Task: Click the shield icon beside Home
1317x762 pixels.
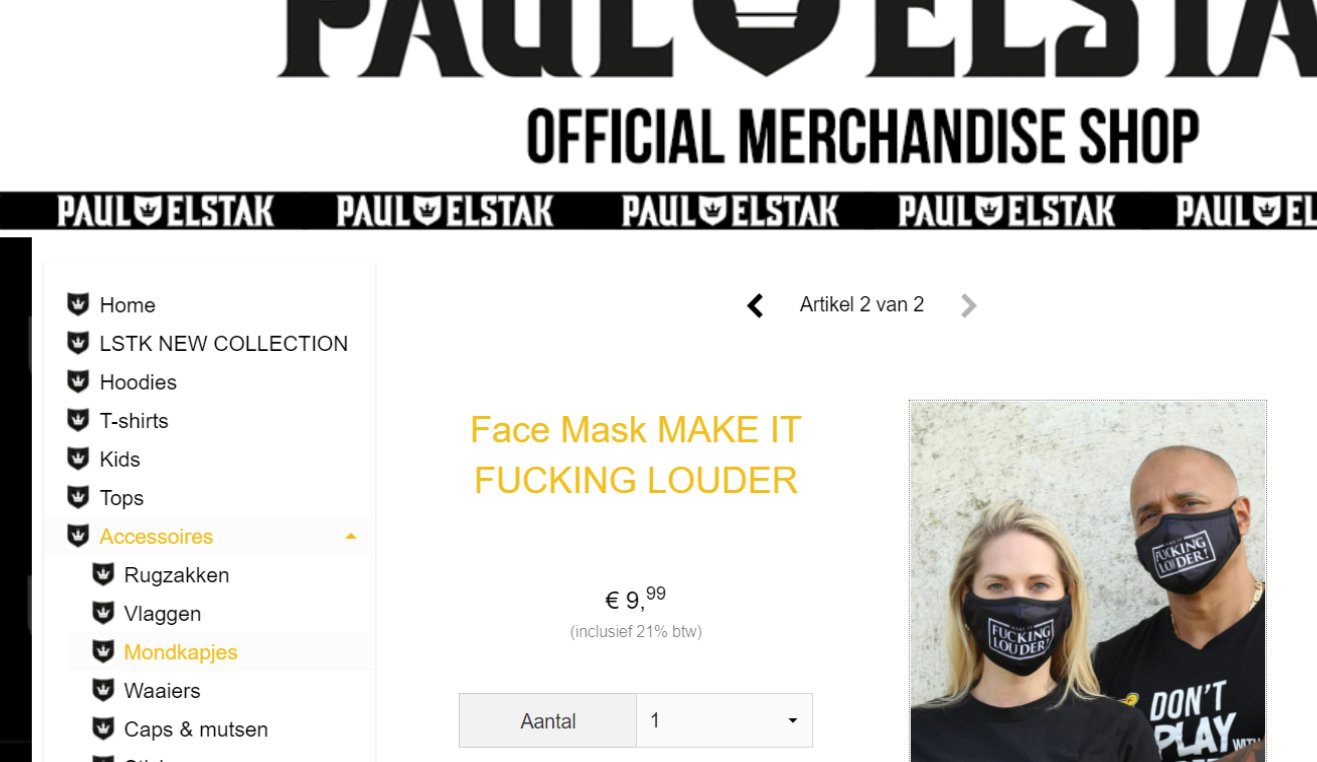Action: pyautogui.click(x=78, y=304)
